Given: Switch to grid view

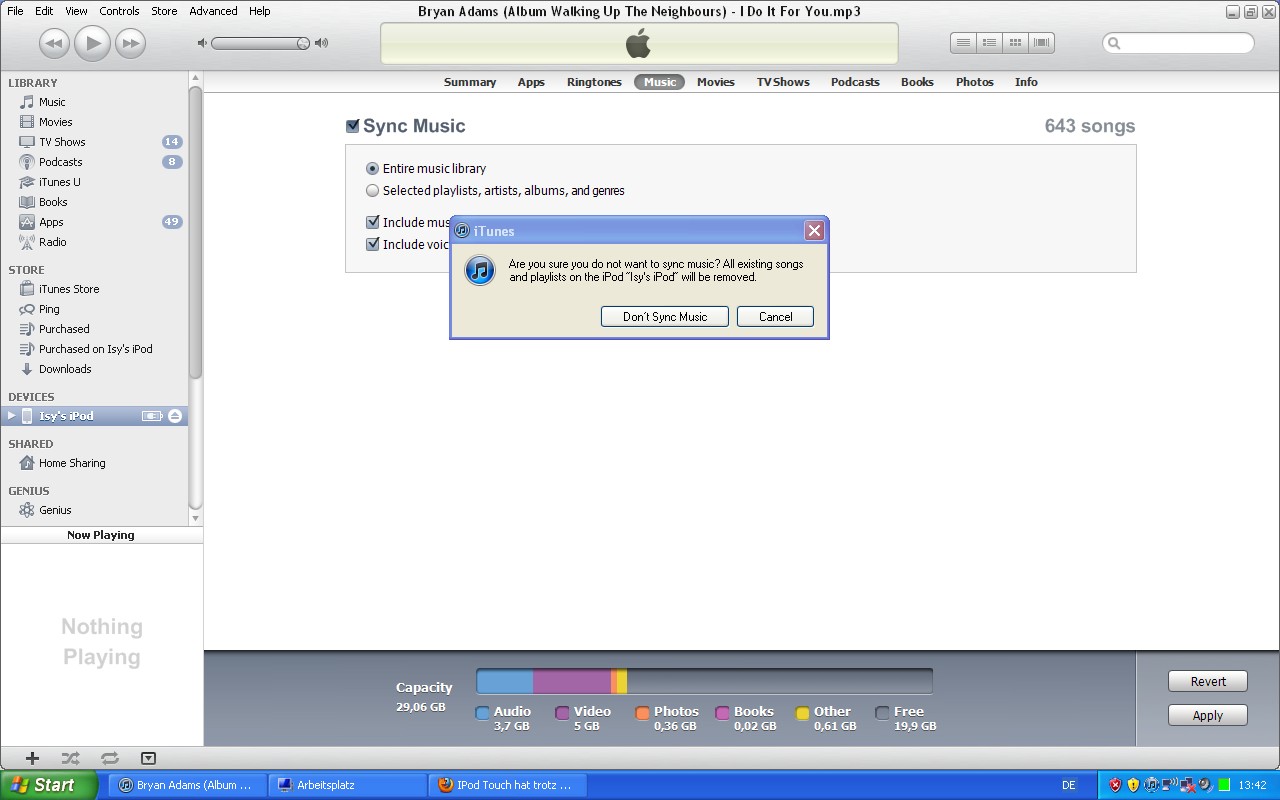Looking at the screenshot, I should (1015, 43).
